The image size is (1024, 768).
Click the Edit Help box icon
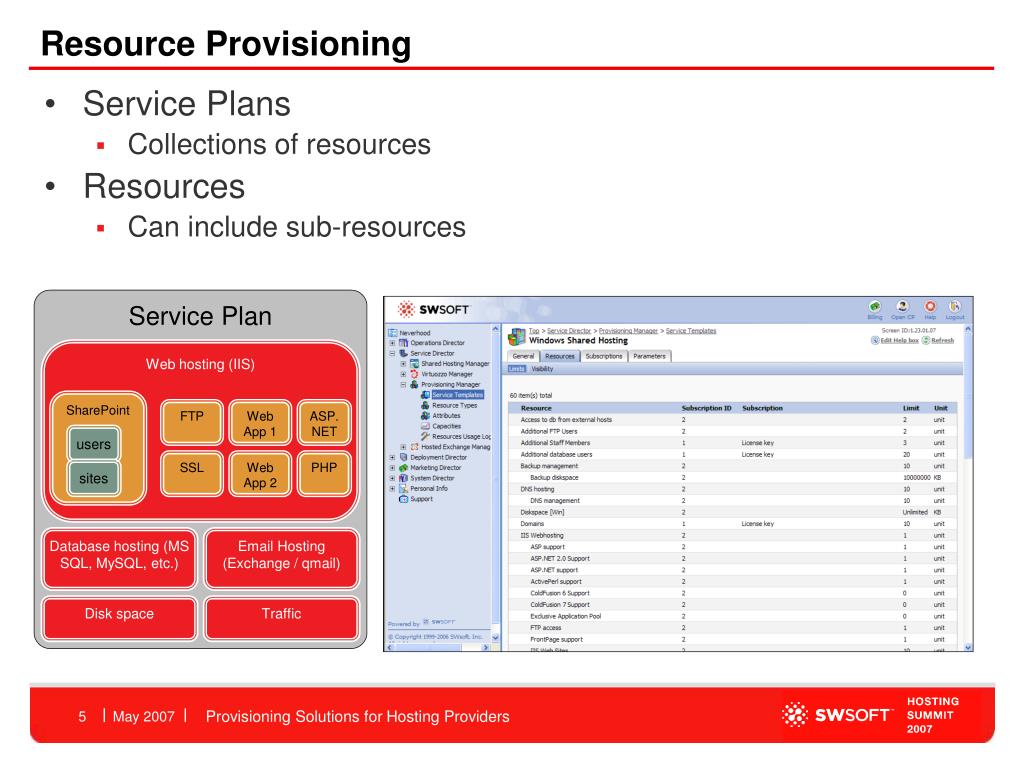(875, 340)
